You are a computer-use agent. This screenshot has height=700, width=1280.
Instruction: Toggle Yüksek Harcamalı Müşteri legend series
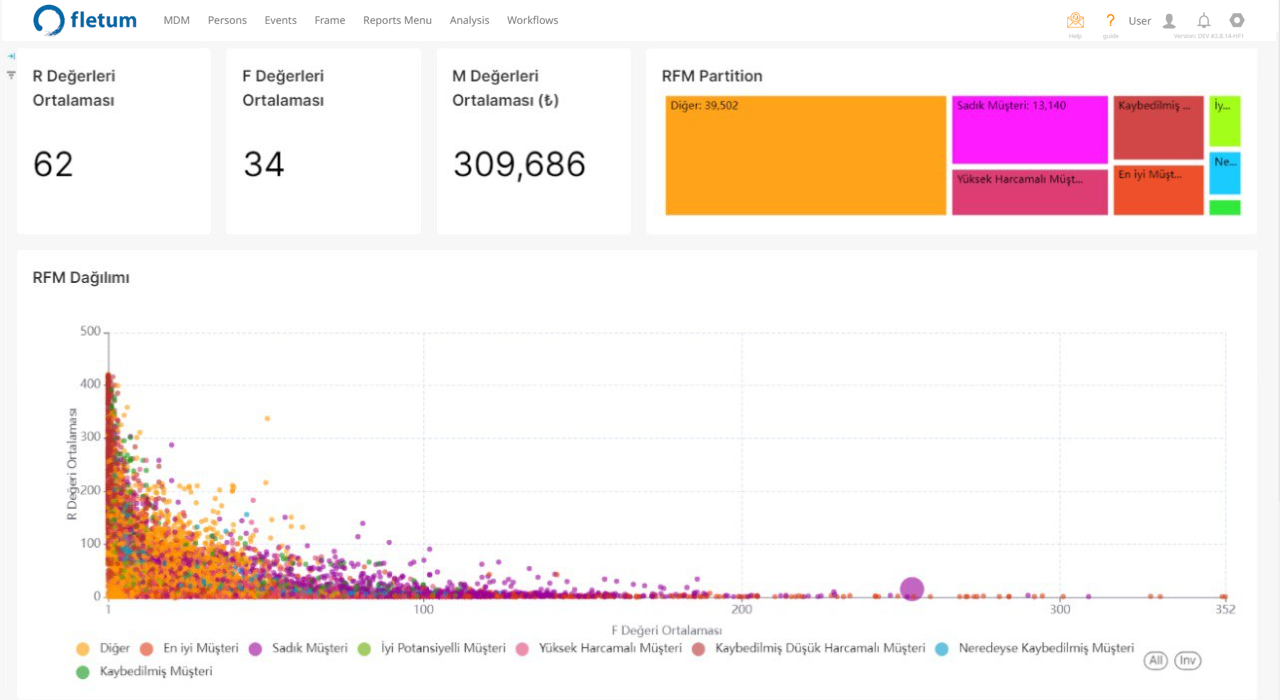point(598,648)
